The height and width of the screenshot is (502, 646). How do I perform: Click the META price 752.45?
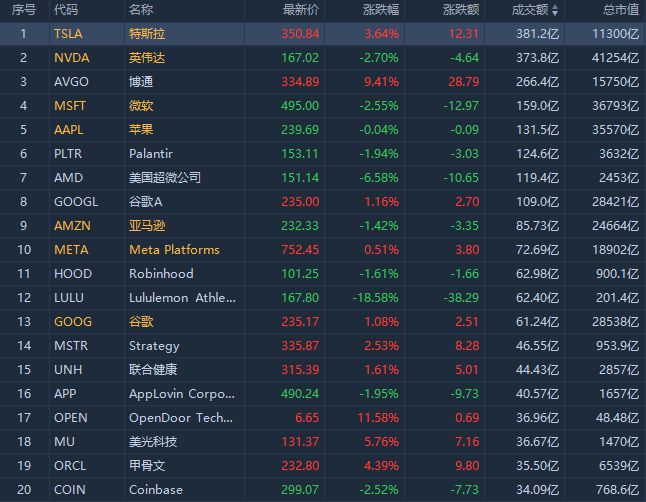click(x=300, y=250)
